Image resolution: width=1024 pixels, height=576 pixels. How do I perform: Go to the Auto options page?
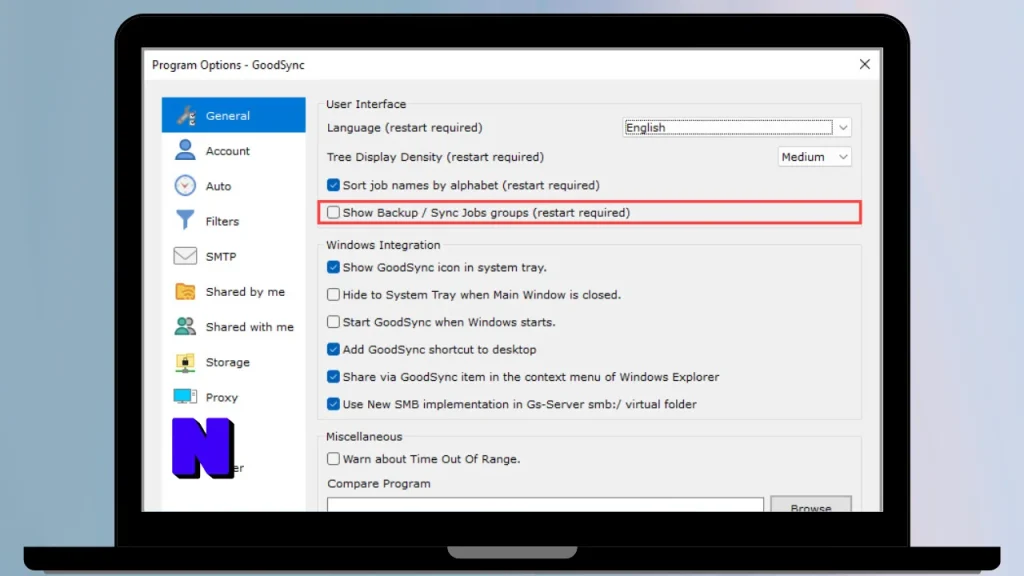click(x=234, y=186)
